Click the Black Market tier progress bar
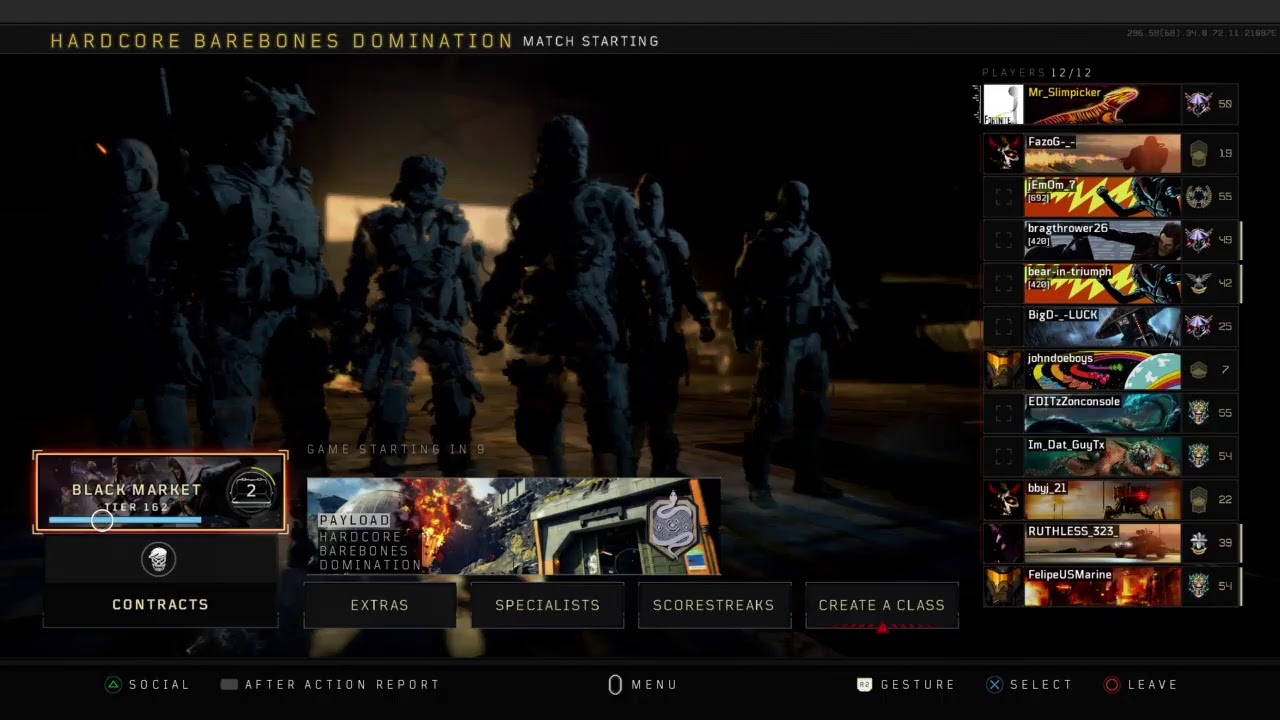This screenshot has width=1280, height=720. pyautogui.click(x=125, y=520)
